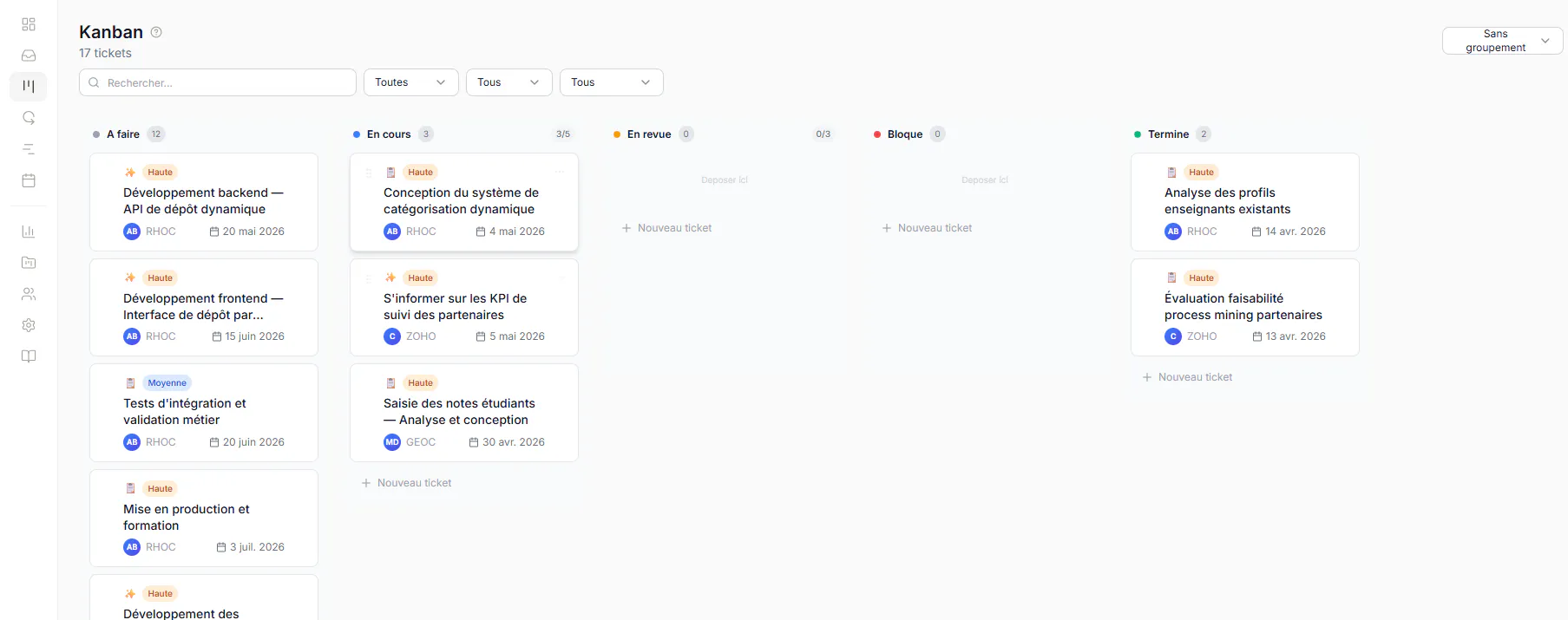This screenshot has height=620, width=1568.
Task: Open the settings gear icon in sidebar
Action: (x=29, y=325)
